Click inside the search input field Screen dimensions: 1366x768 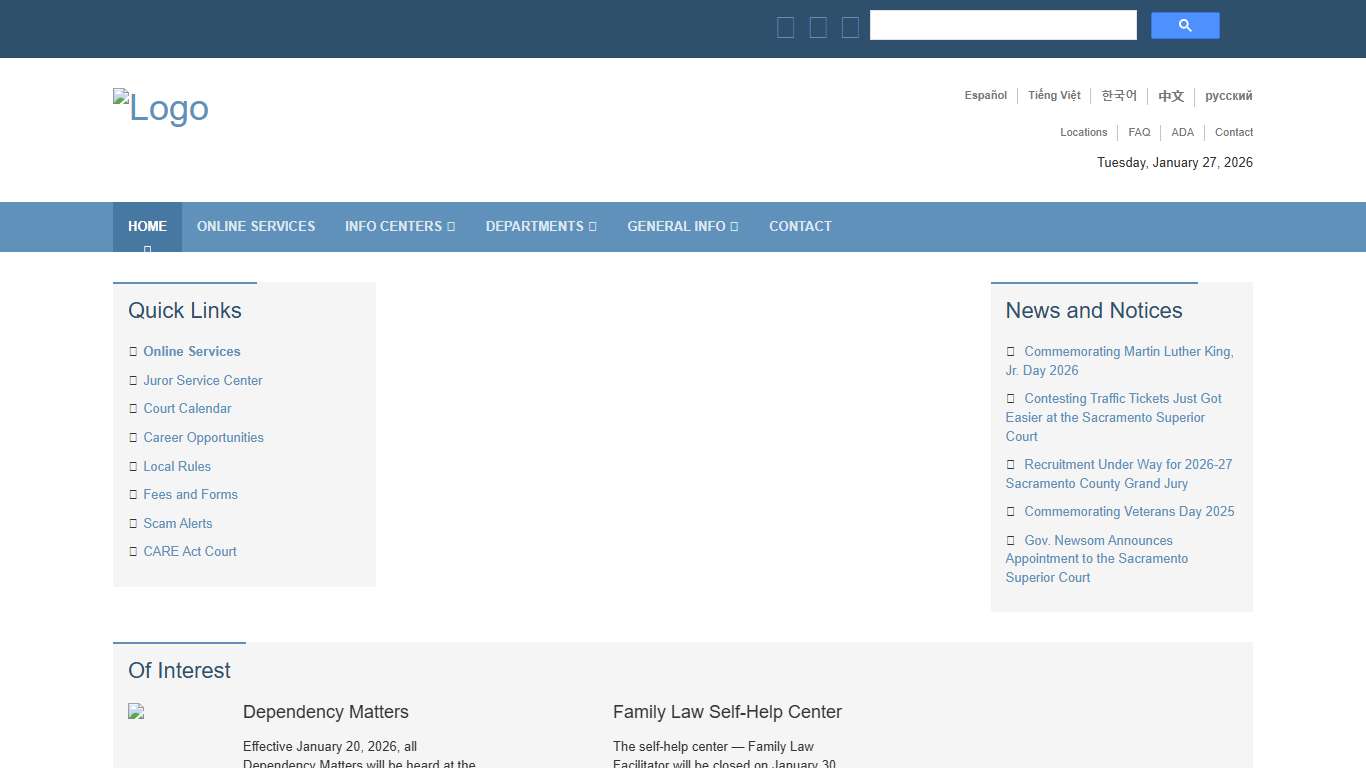pyautogui.click(x=1003, y=24)
